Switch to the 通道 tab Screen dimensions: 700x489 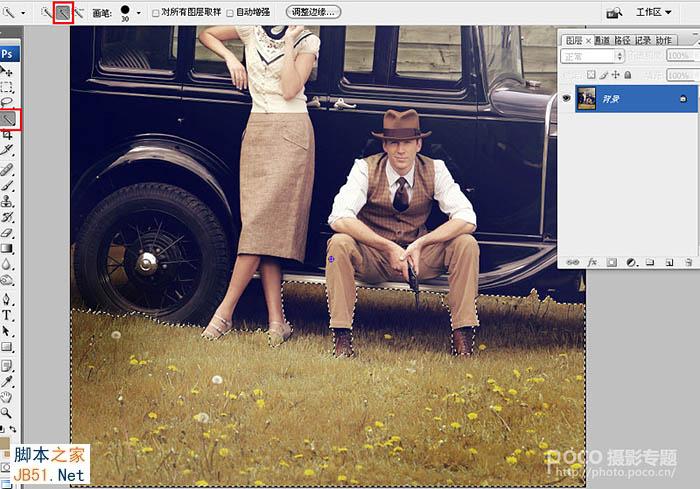(x=602, y=40)
